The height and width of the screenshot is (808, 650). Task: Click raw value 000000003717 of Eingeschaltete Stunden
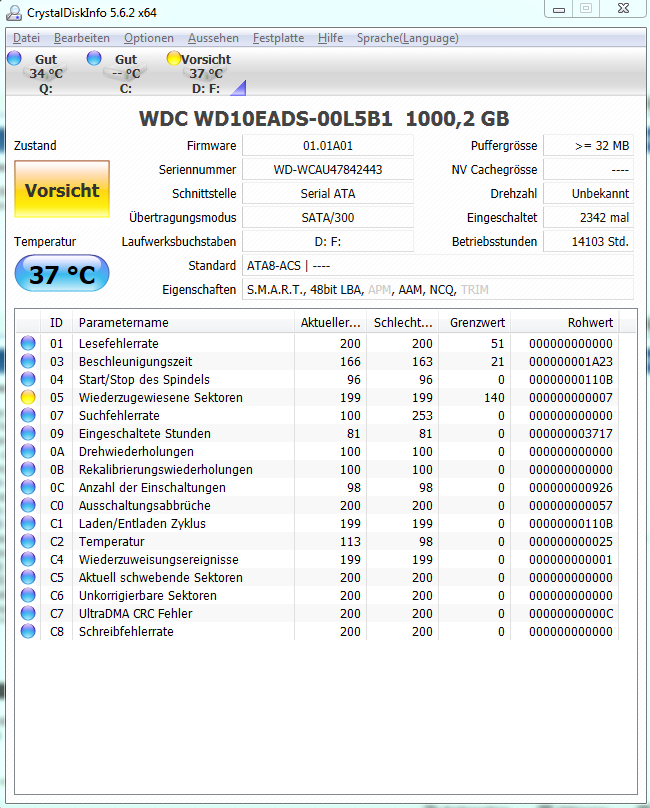pyautogui.click(x=571, y=434)
